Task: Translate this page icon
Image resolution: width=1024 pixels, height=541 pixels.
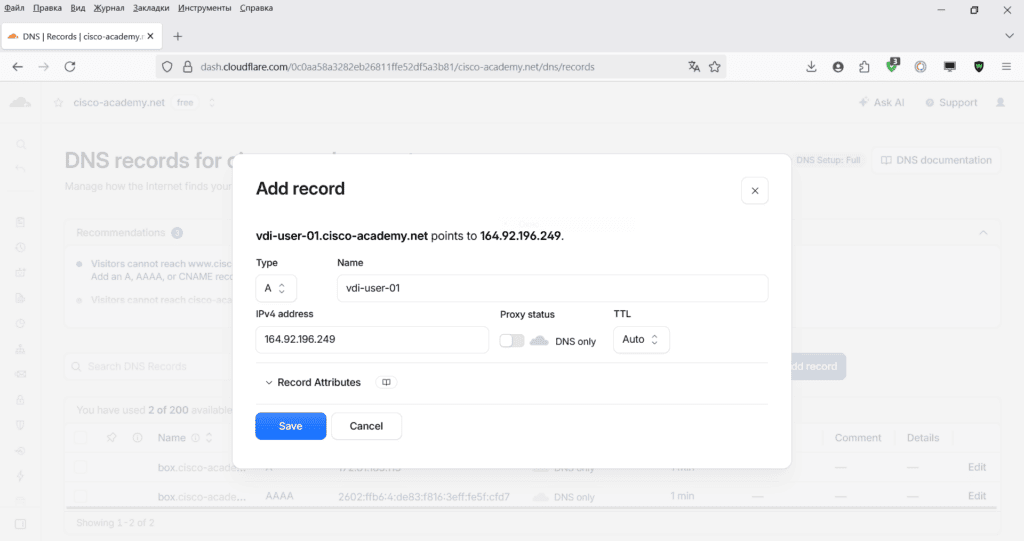Action: click(x=694, y=67)
